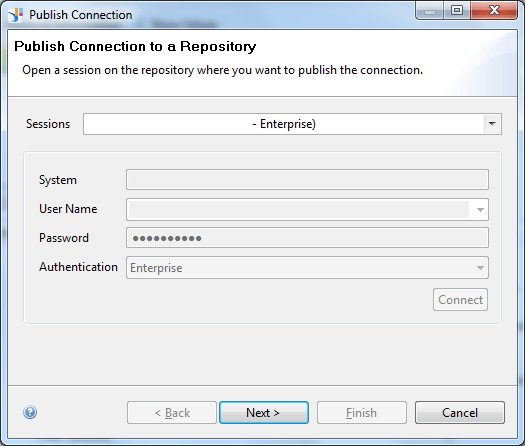Image resolution: width=525 pixels, height=446 pixels.
Task: Click inside the Password field
Action: (307, 238)
